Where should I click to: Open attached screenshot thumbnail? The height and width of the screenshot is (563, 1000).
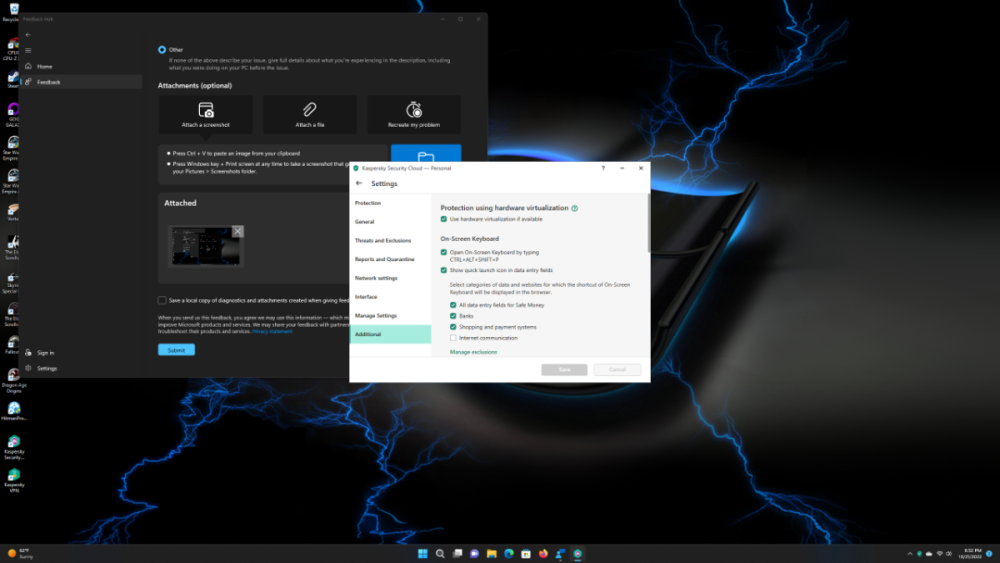pos(205,246)
